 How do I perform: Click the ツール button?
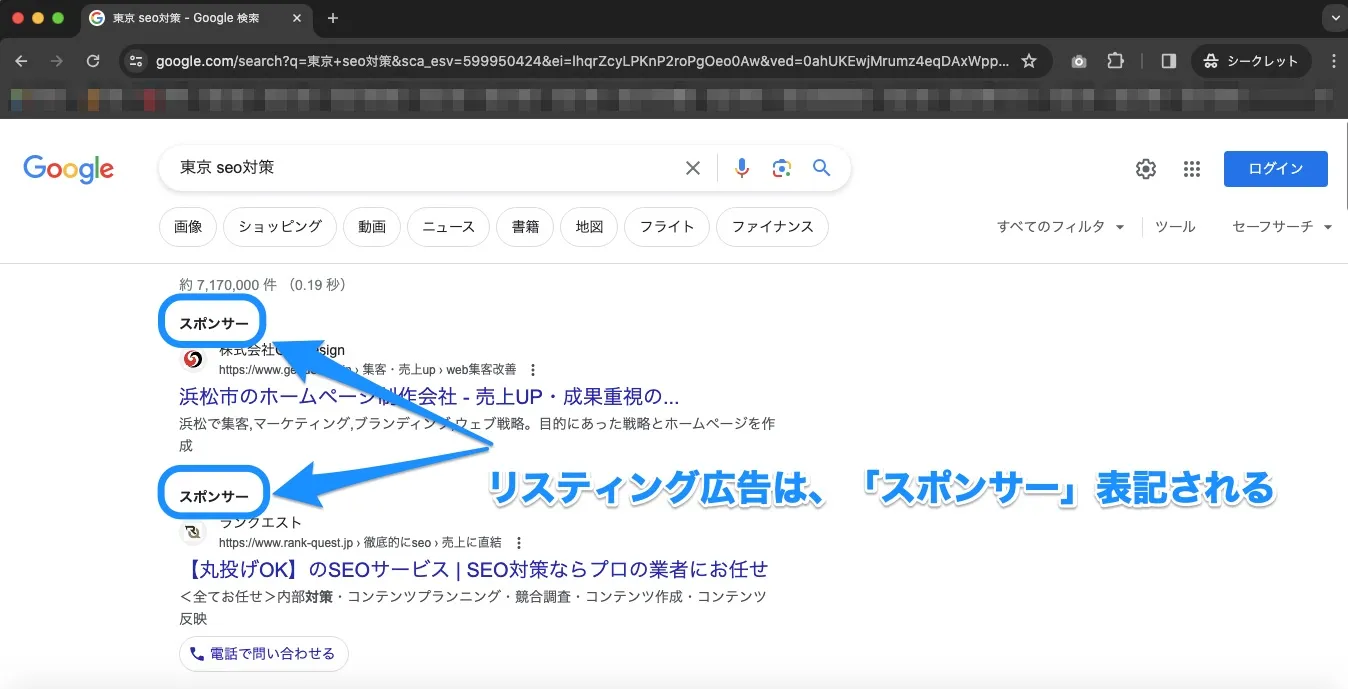point(1175,227)
